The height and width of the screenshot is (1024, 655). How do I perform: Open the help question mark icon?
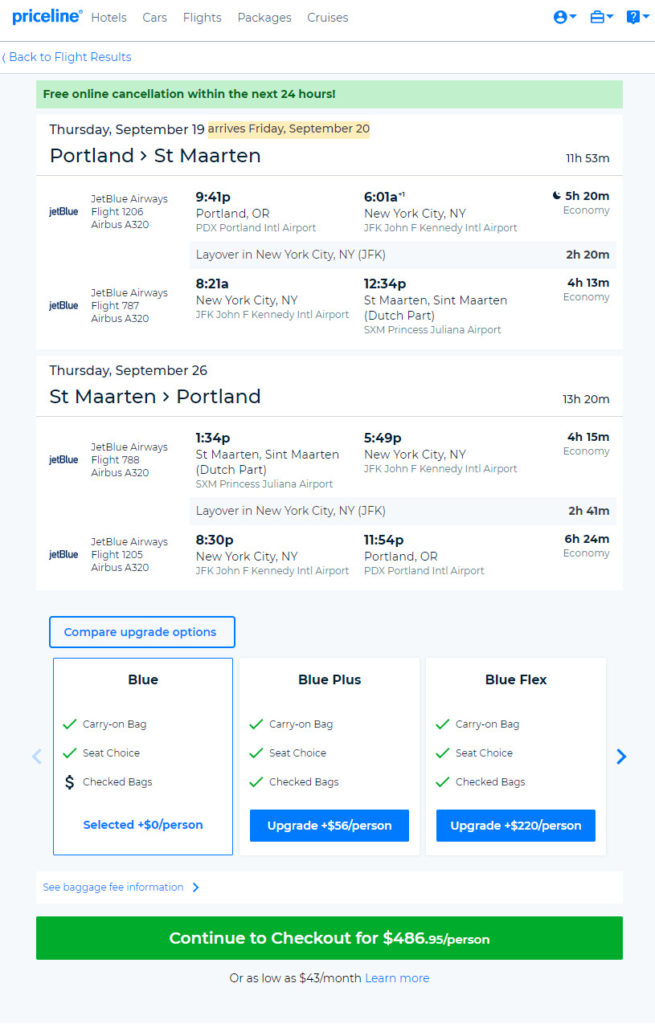coord(637,18)
